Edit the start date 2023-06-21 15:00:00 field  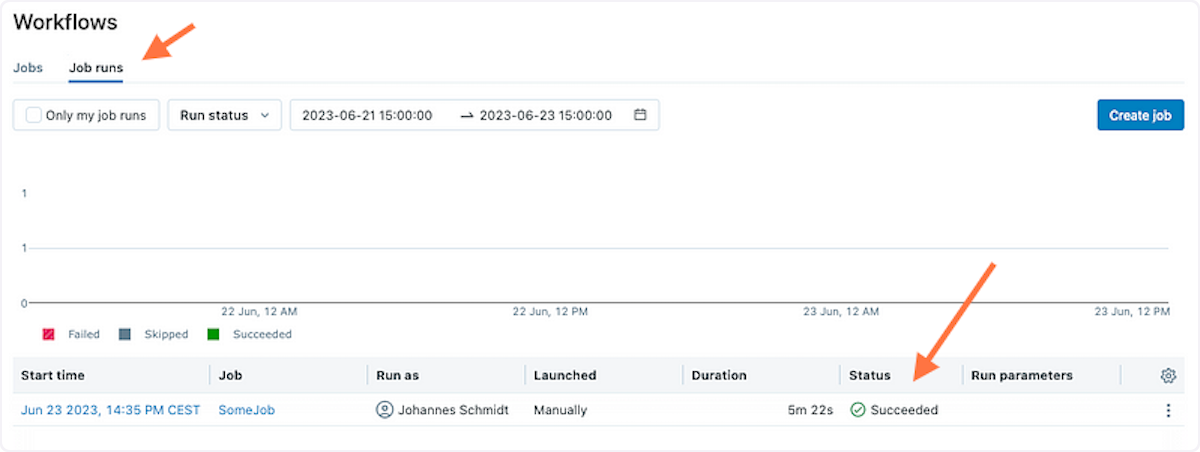tap(367, 115)
